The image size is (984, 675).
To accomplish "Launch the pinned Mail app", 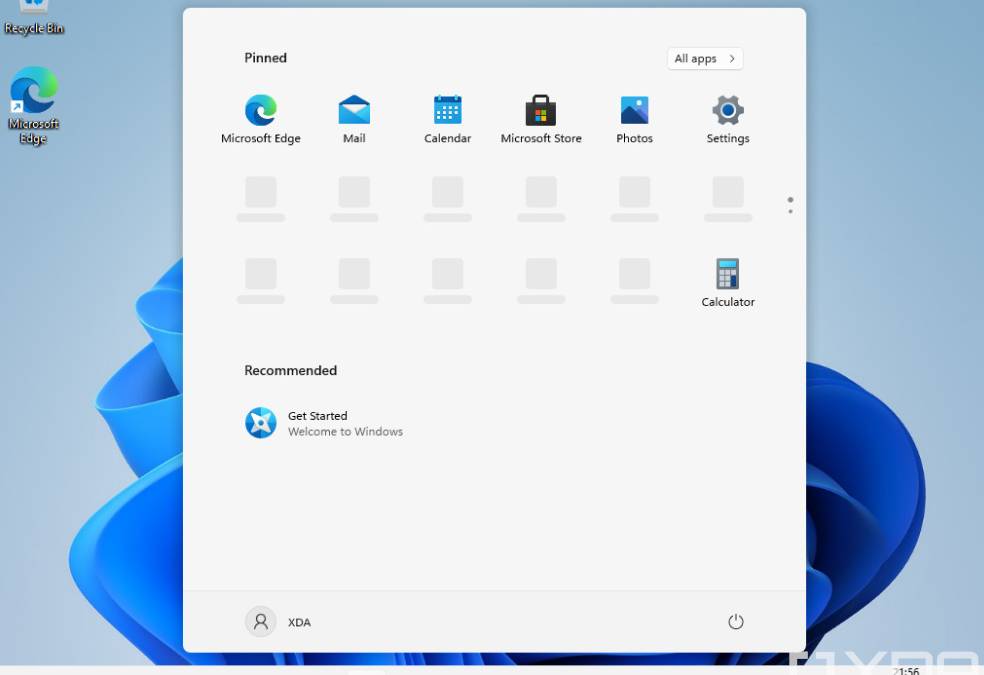I will (354, 119).
